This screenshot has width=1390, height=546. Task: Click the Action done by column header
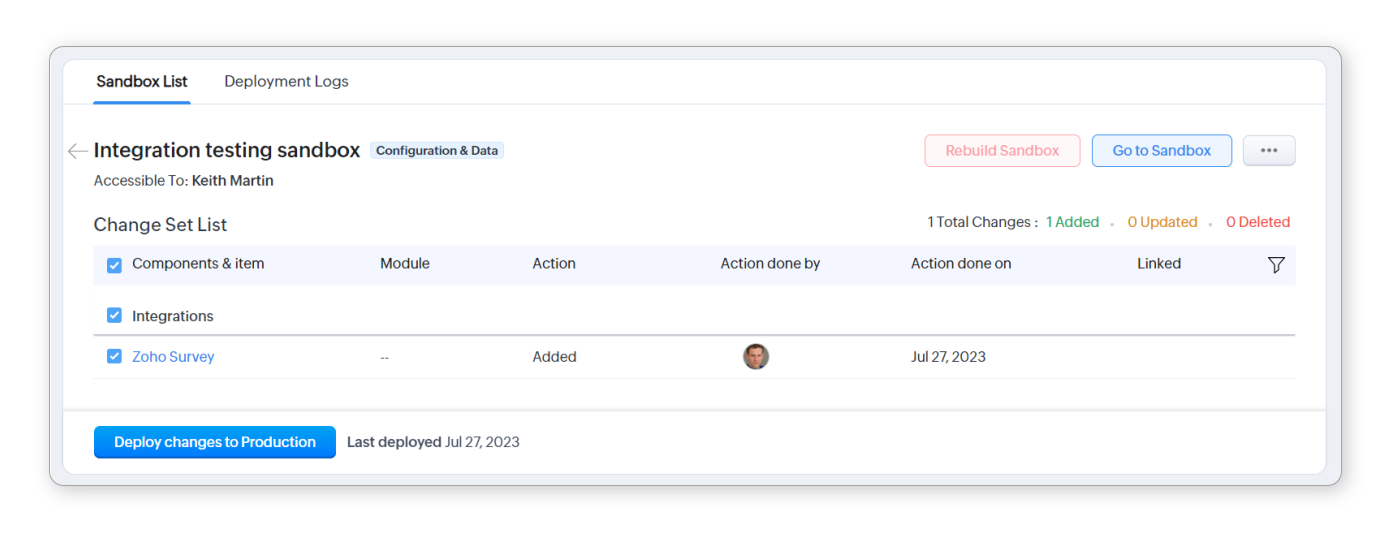(x=770, y=264)
